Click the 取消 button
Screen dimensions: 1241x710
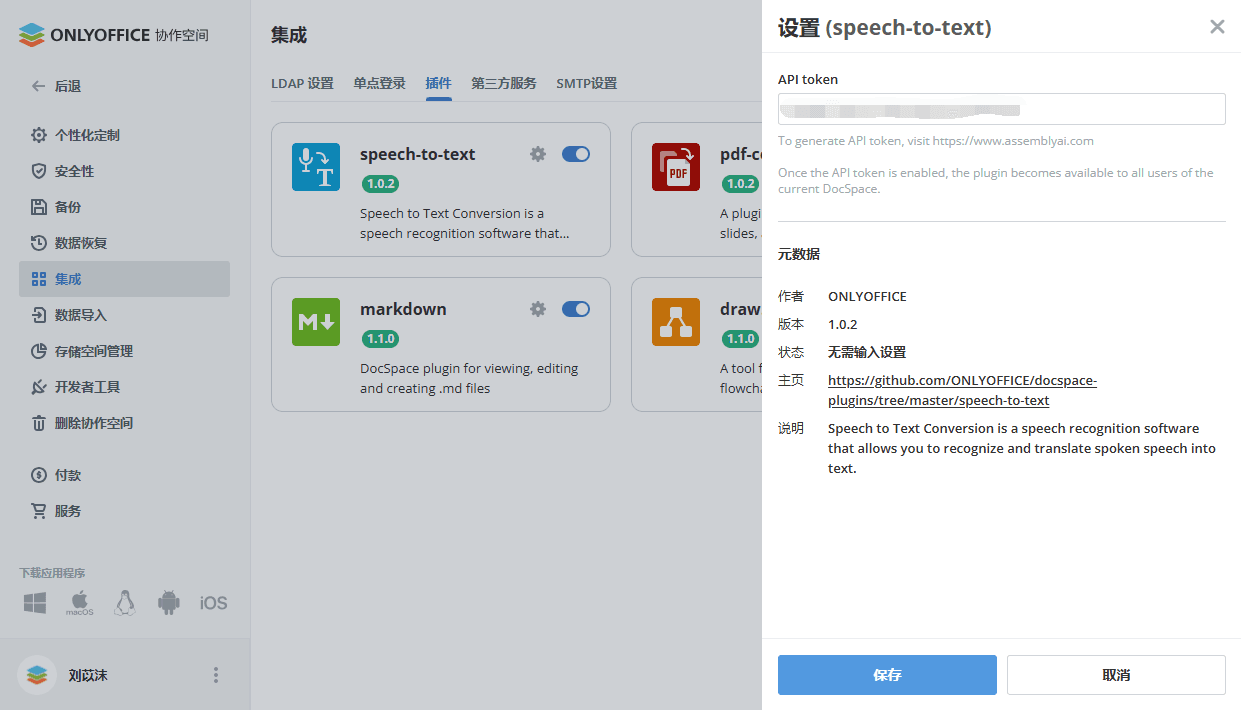tap(1116, 675)
